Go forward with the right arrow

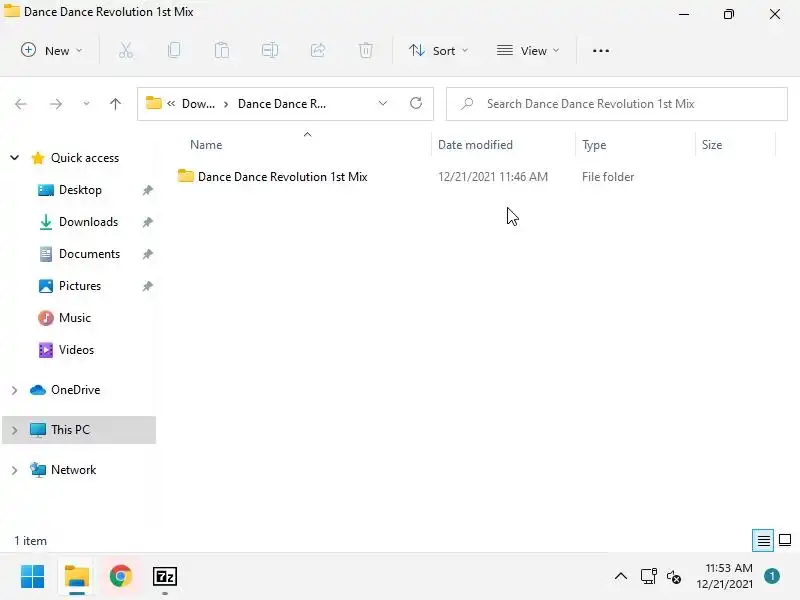point(56,104)
